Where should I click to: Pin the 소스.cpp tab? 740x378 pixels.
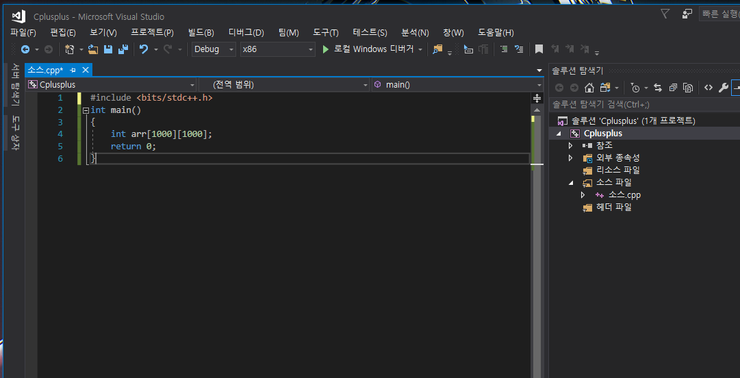[73, 70]
